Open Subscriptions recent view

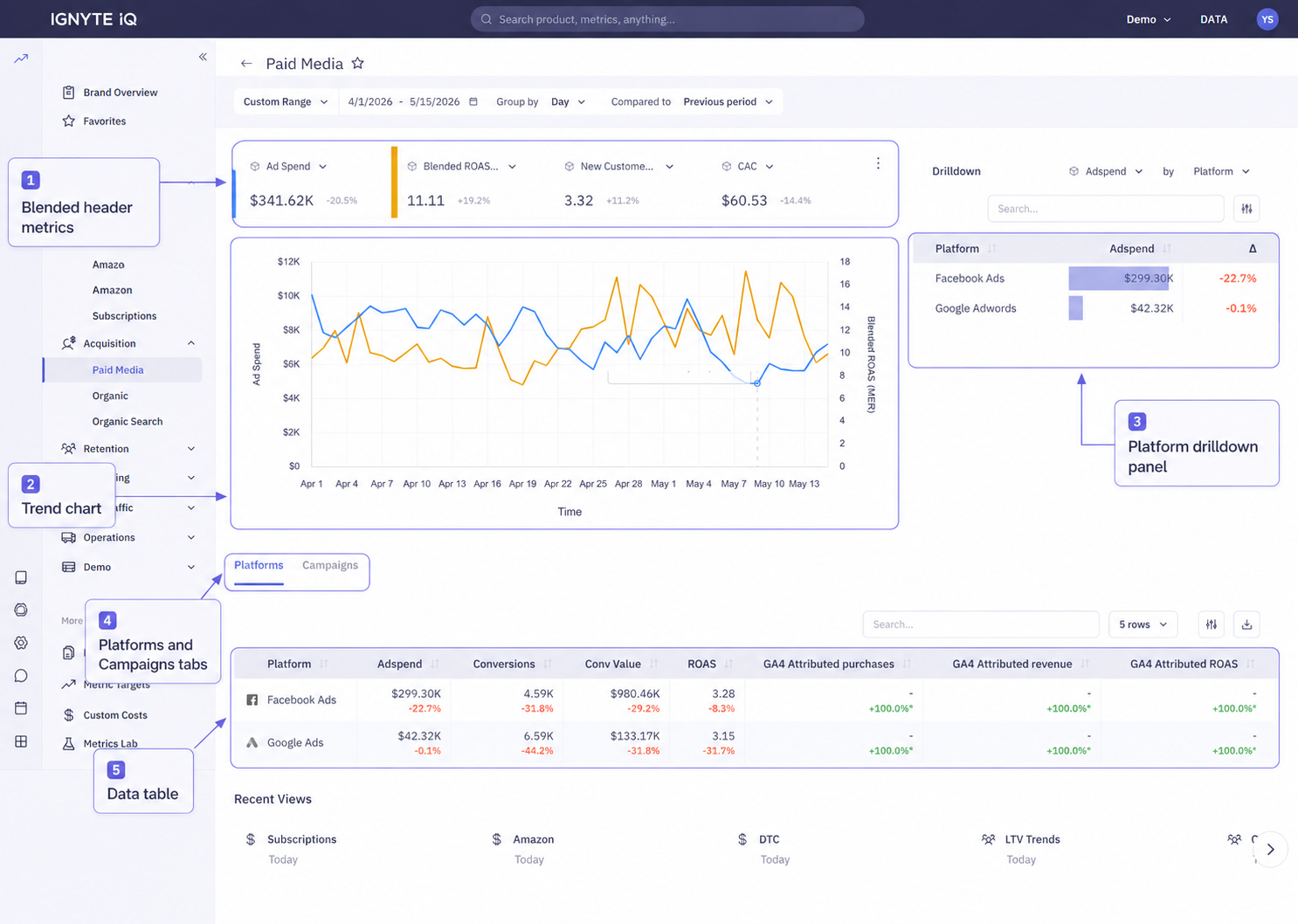[x=301, y=839]
